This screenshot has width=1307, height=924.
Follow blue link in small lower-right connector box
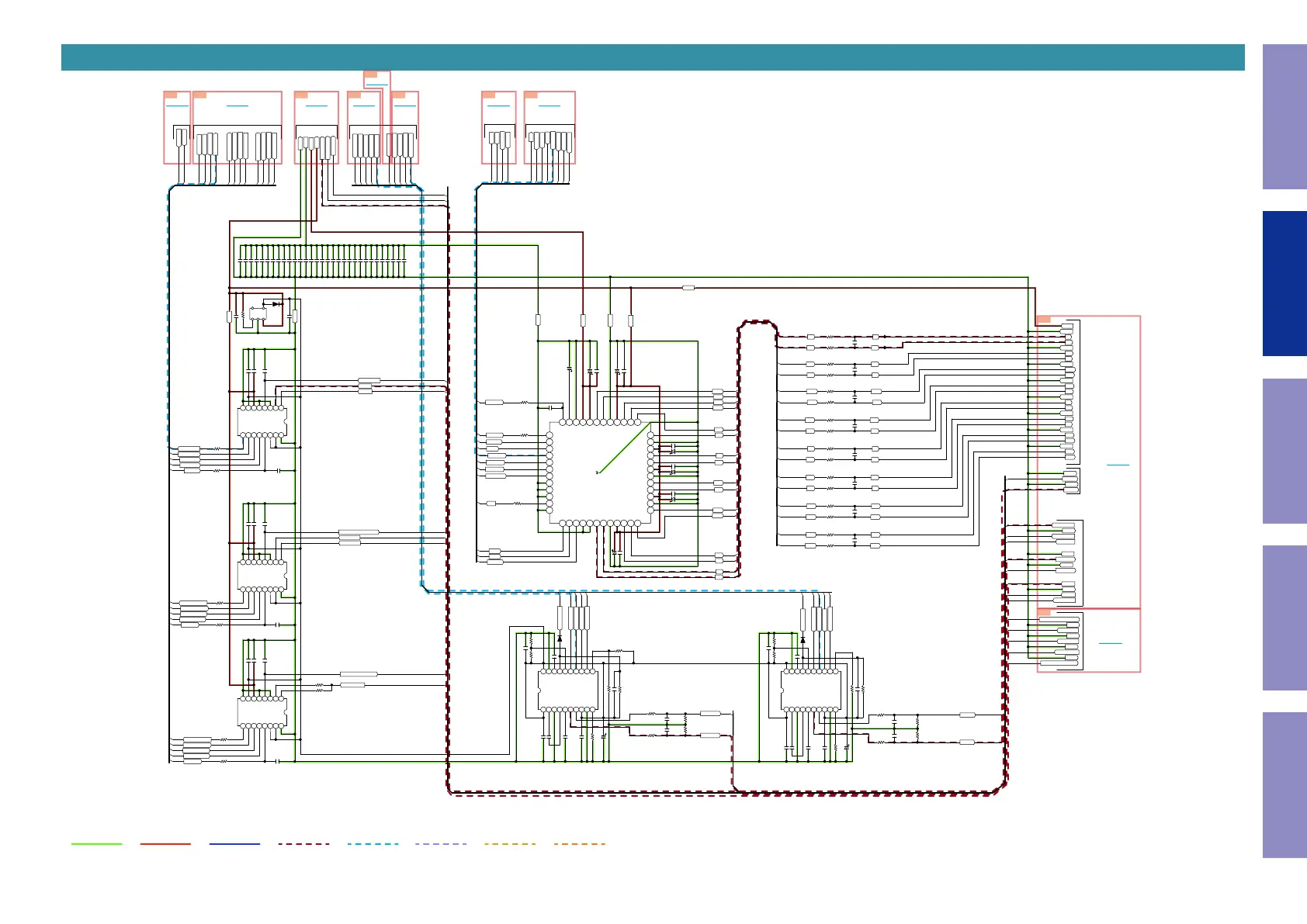[x=1110, y=643]
